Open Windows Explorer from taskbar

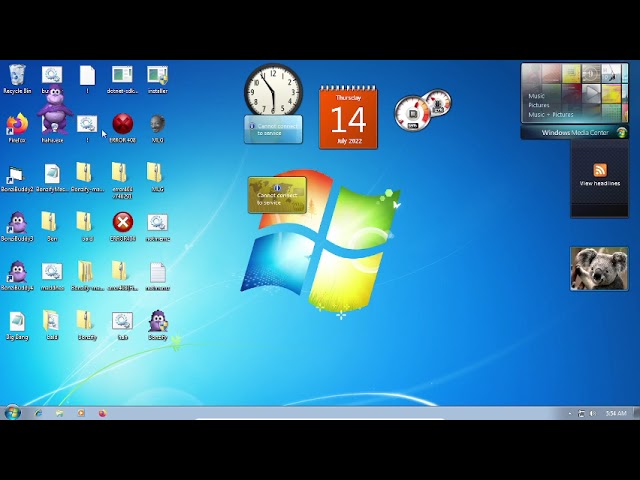point(60,413)
